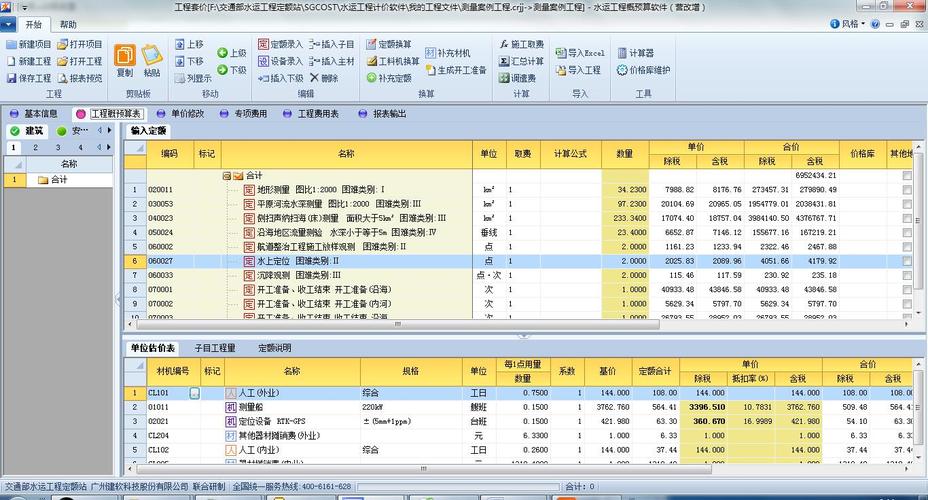
Task: Switch to the 帮助 ribbon tab
Action: pos(68,24)
